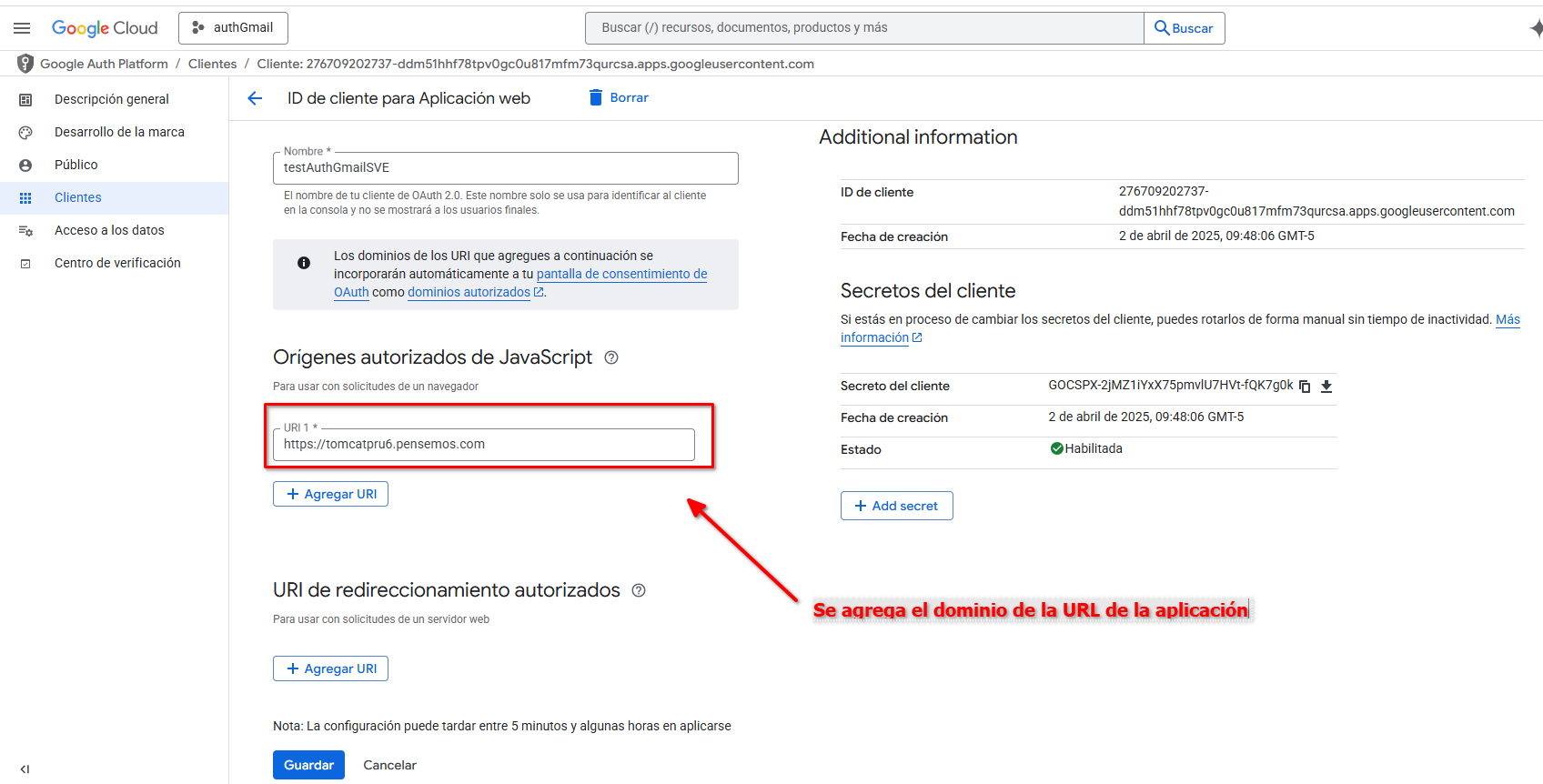Collapse the left sidebar panel
This screenshot has width=1543, height=784.
pyautogui.click(x=25, y=769)
